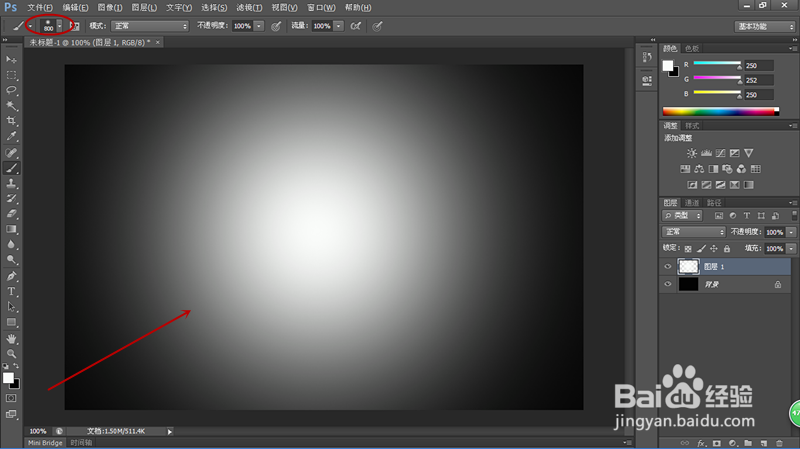Viewport: 800px width, 449px height.
Task: Click the R value field 250
Action: [x=759, y=65]
